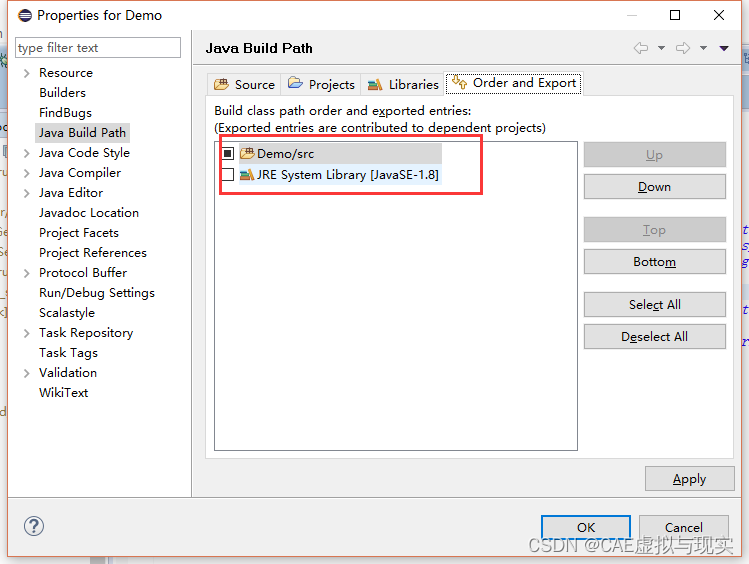Select Java Build Path tree item
Viewport: 749px width, 564px height.
82,133
